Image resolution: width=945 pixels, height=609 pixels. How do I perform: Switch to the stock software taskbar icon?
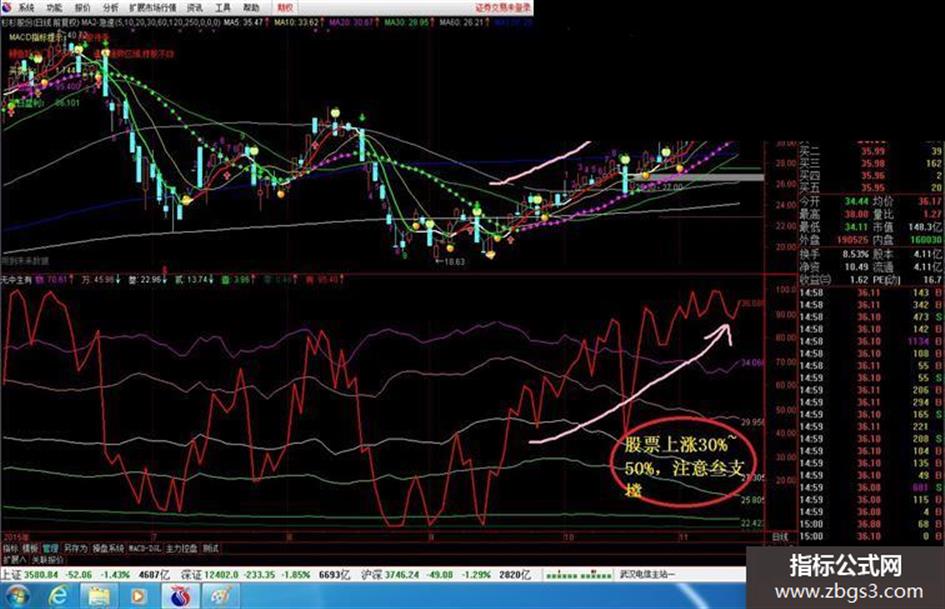[180, 596]
